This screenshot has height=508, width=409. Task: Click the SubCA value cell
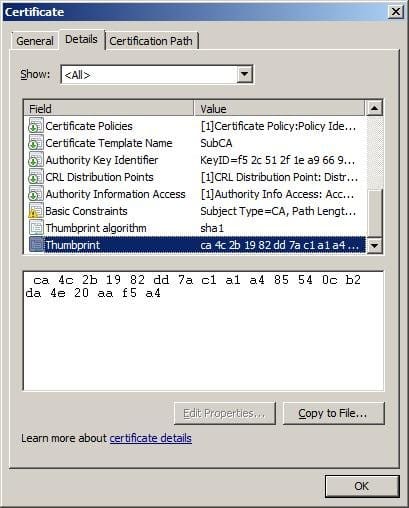pos(216,143)
